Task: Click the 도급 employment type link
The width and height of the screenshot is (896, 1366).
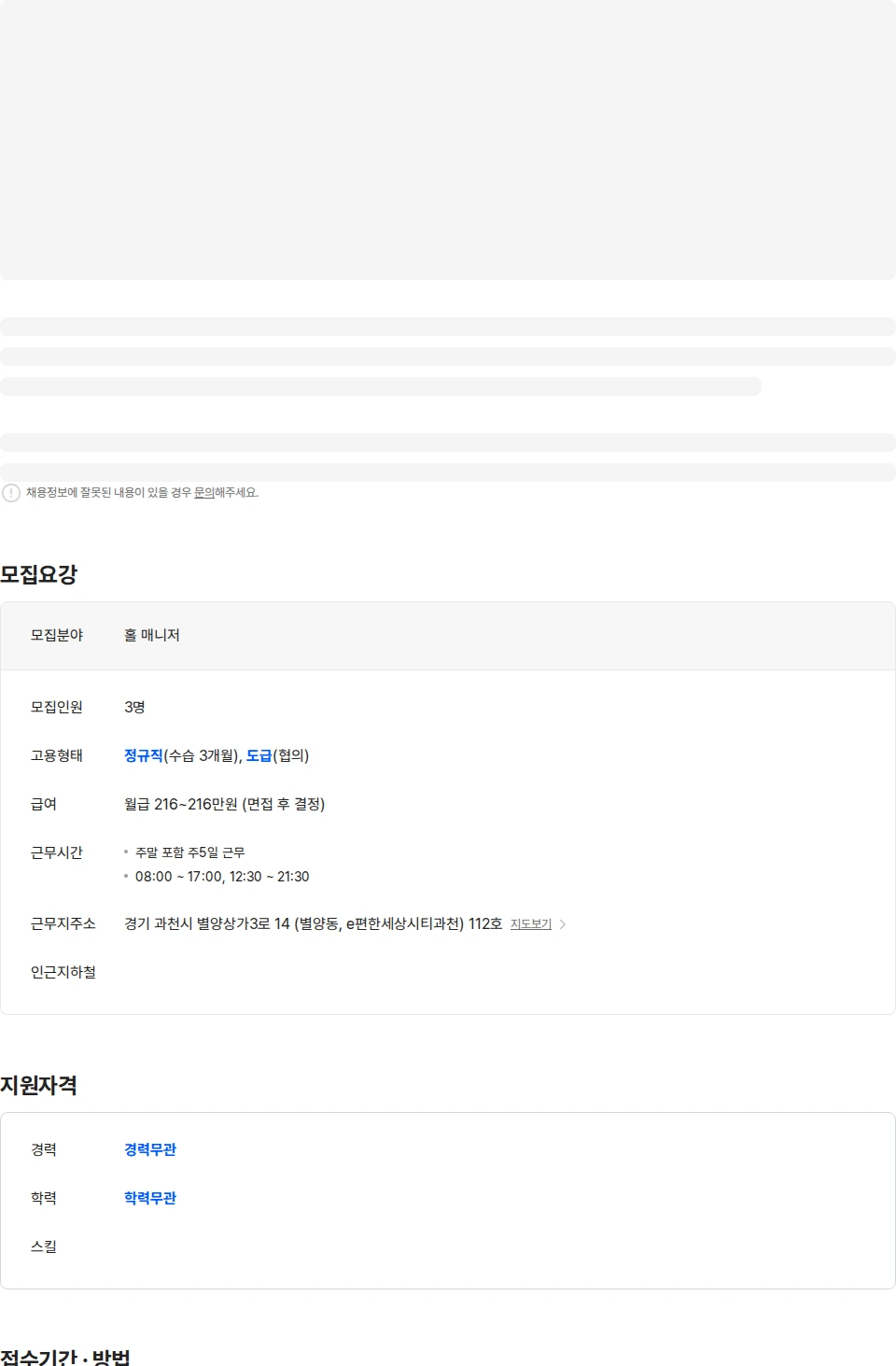Action: tap(259, 755)
